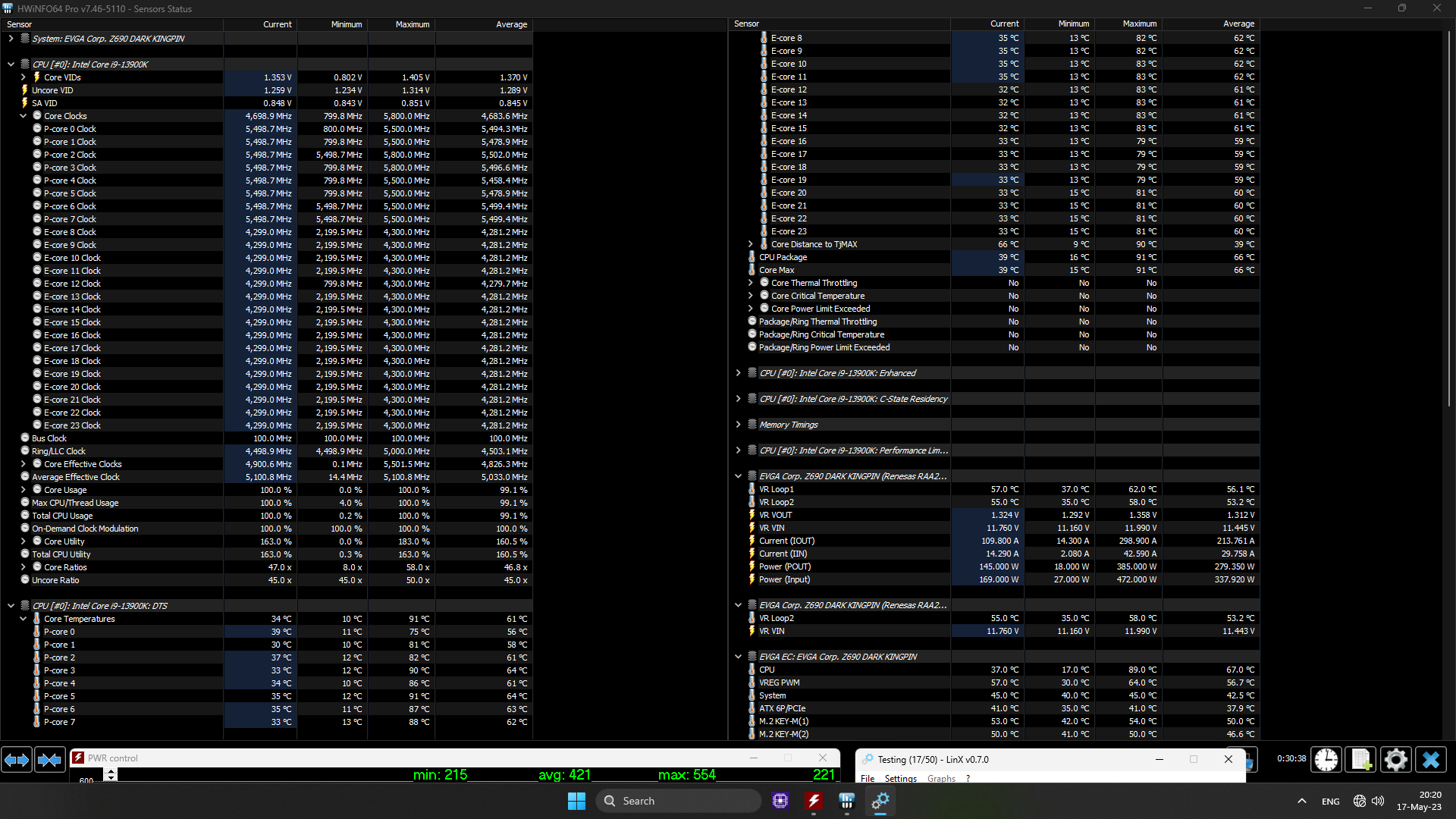Collapse CPU i9-13900K DTS section

coord(11,606)
